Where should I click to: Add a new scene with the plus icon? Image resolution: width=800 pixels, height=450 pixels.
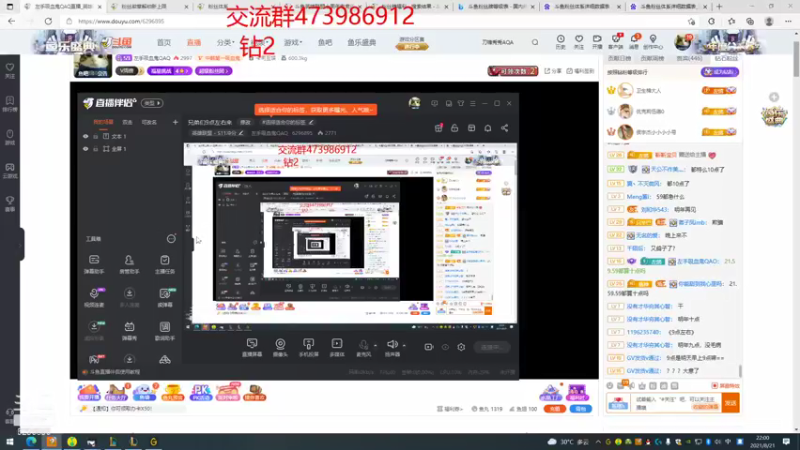tap(175, 122)
